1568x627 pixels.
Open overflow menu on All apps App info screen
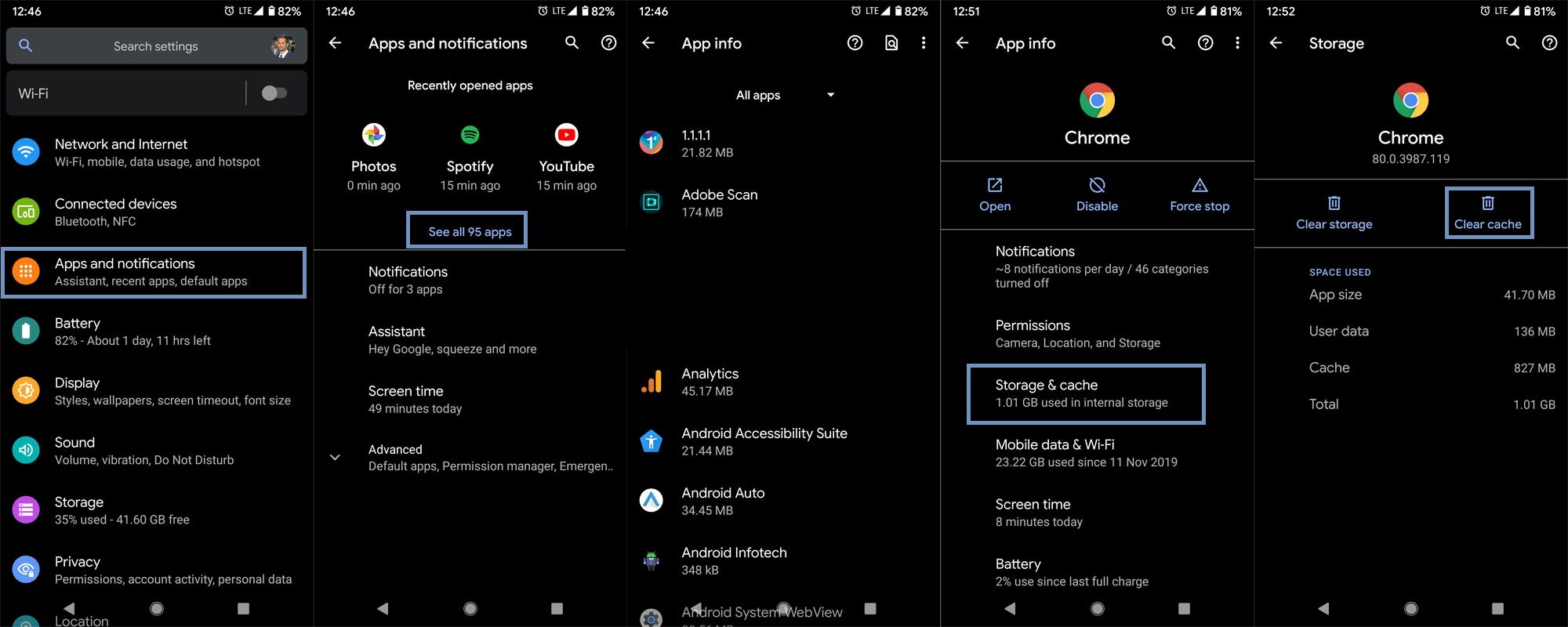coord(924,43)
